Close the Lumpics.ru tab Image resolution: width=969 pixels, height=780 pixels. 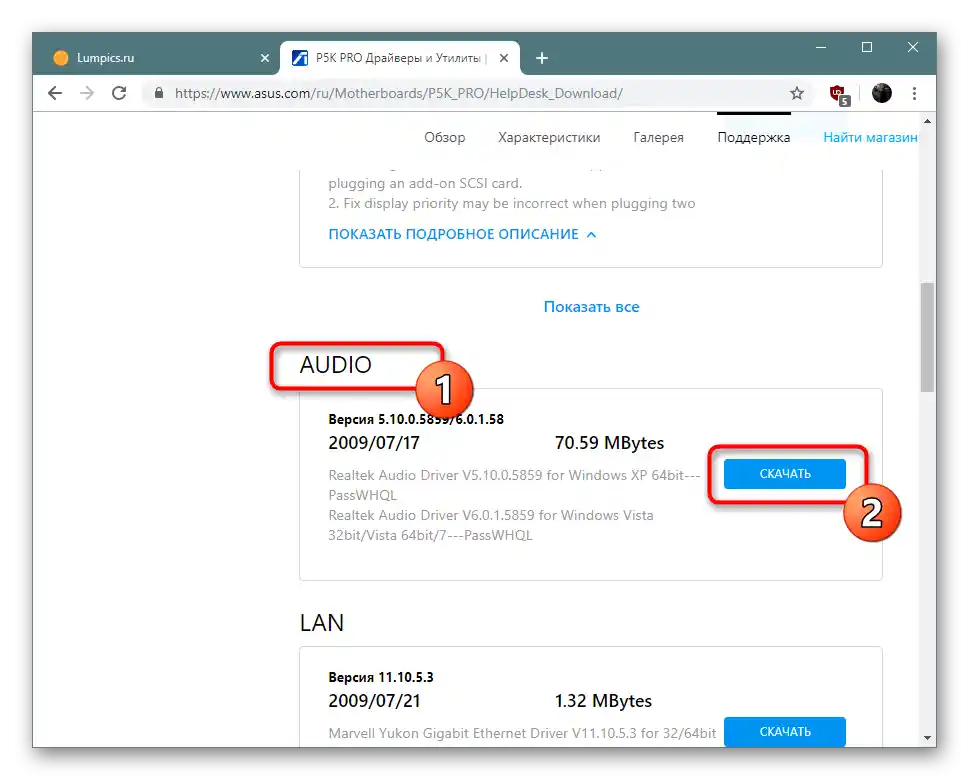264,58
